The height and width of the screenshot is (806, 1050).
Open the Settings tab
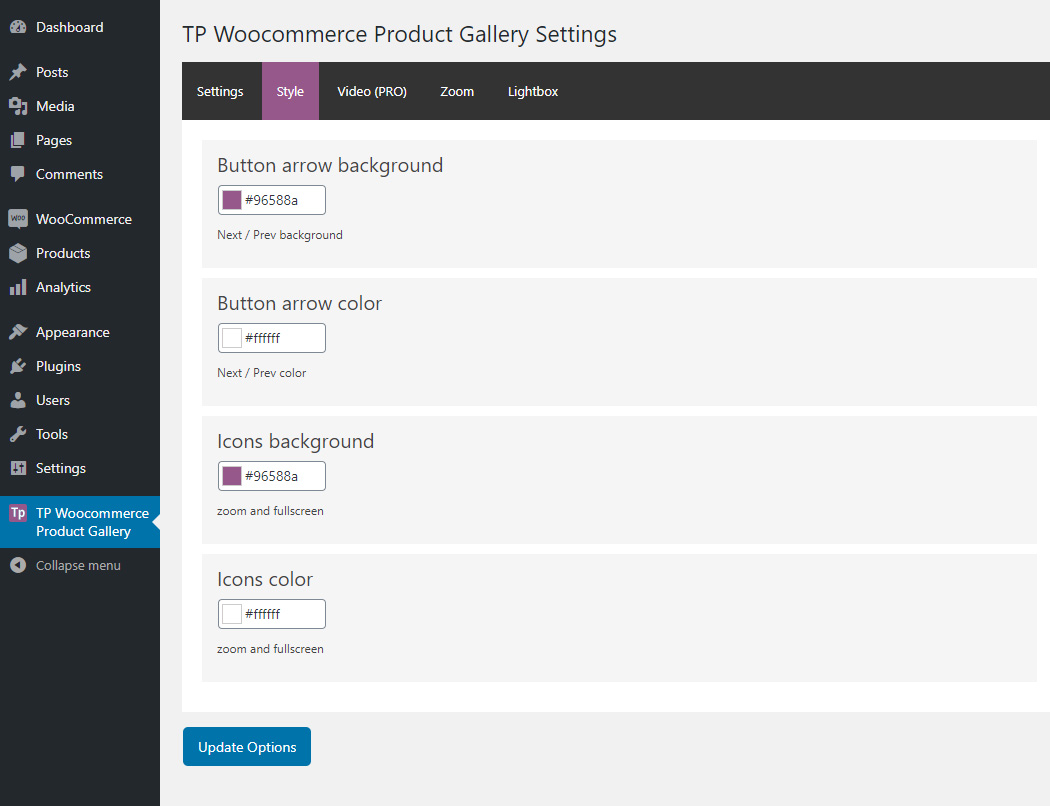220,92
